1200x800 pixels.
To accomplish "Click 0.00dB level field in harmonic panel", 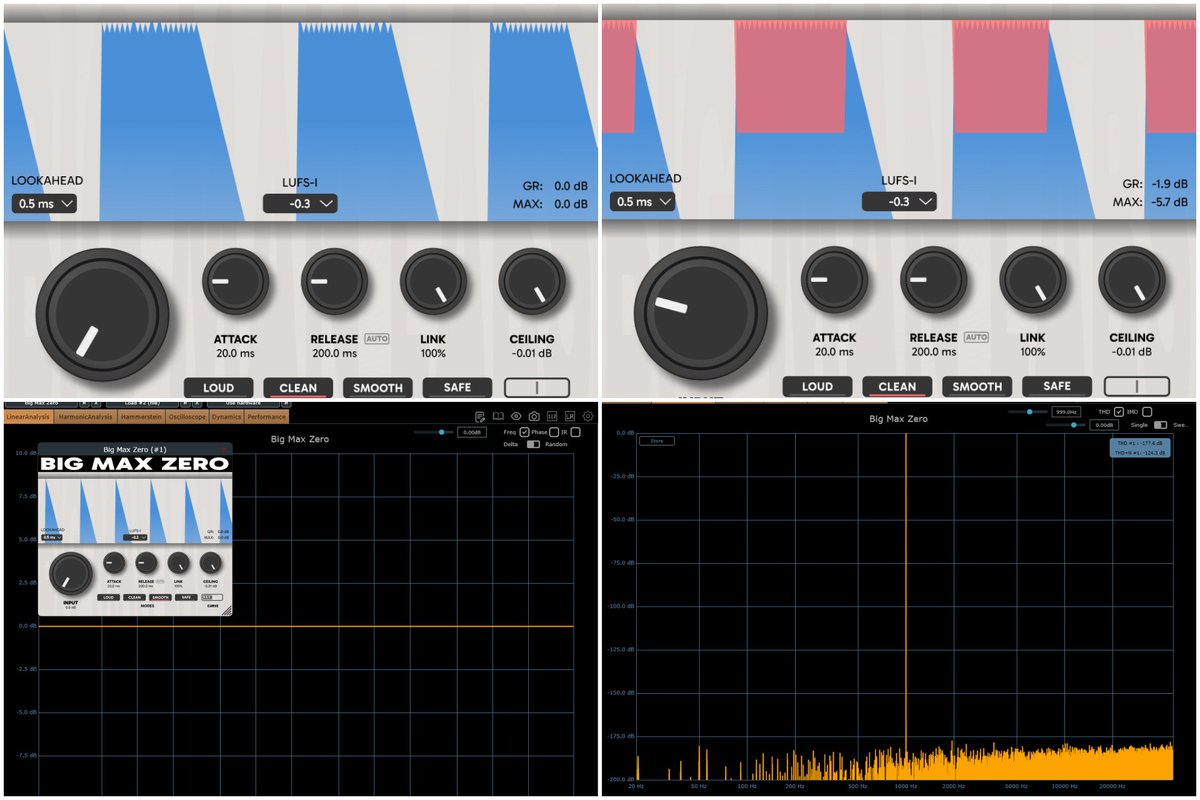I will 1103,424.
